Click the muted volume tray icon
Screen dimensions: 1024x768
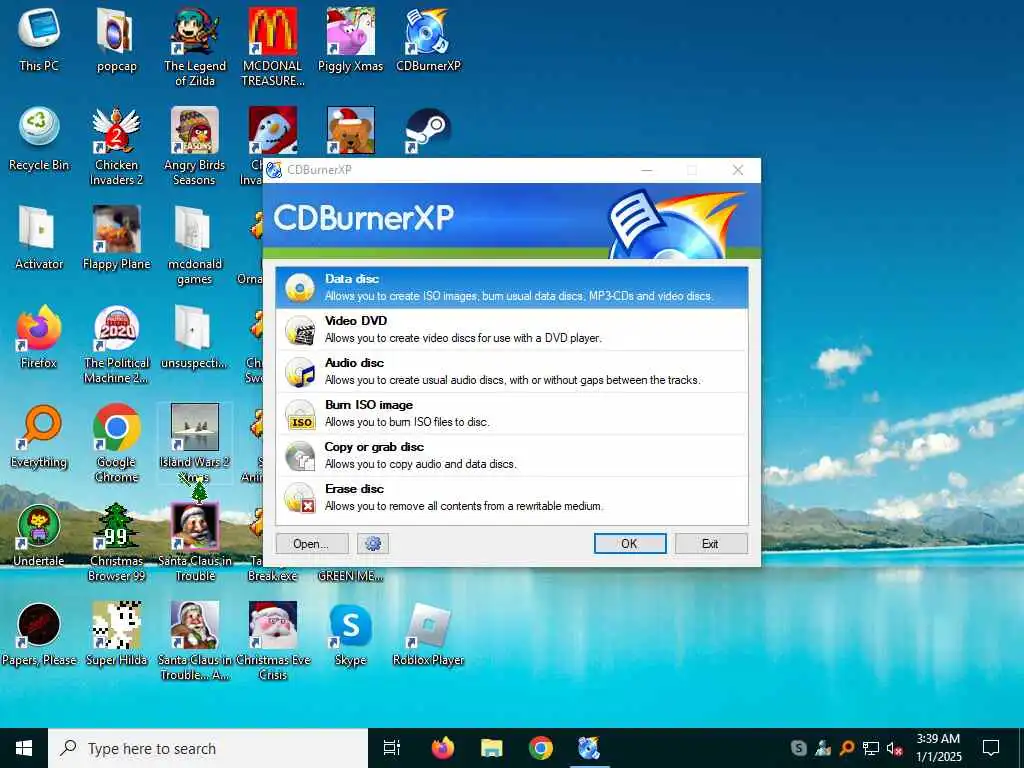point(895,748)
